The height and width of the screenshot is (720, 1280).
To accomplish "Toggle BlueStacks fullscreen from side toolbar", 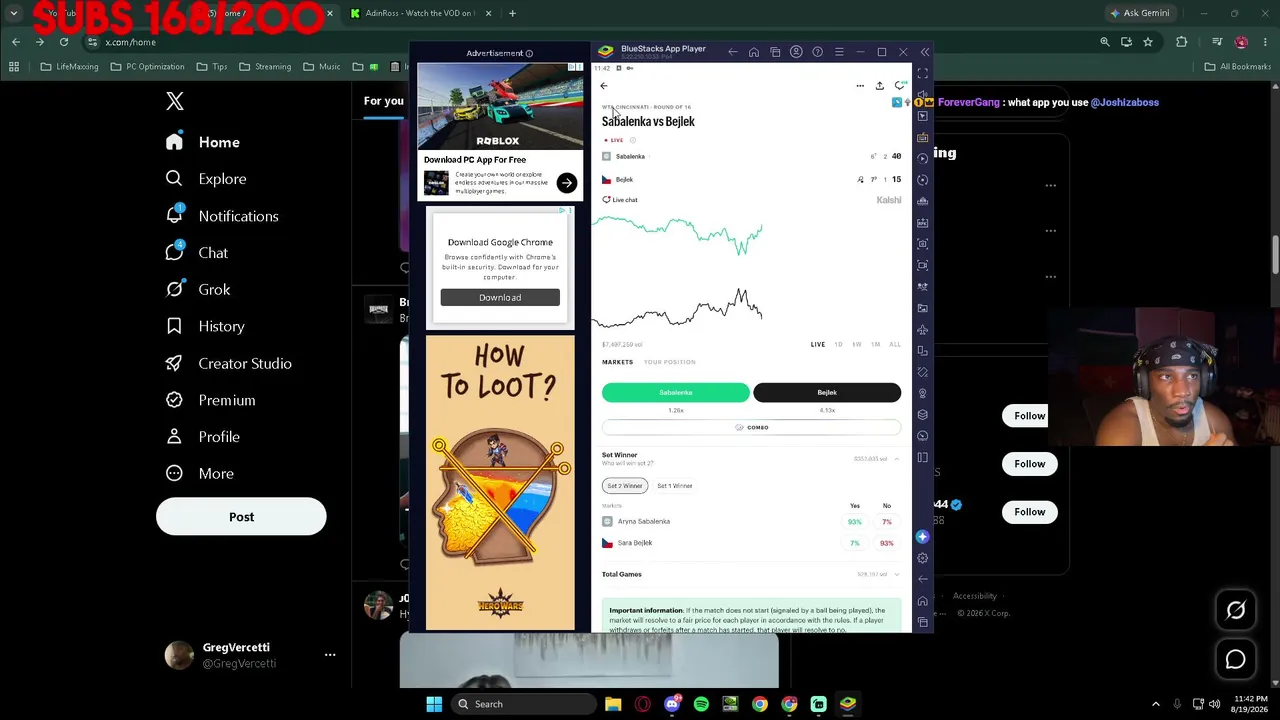I will 922,74.
